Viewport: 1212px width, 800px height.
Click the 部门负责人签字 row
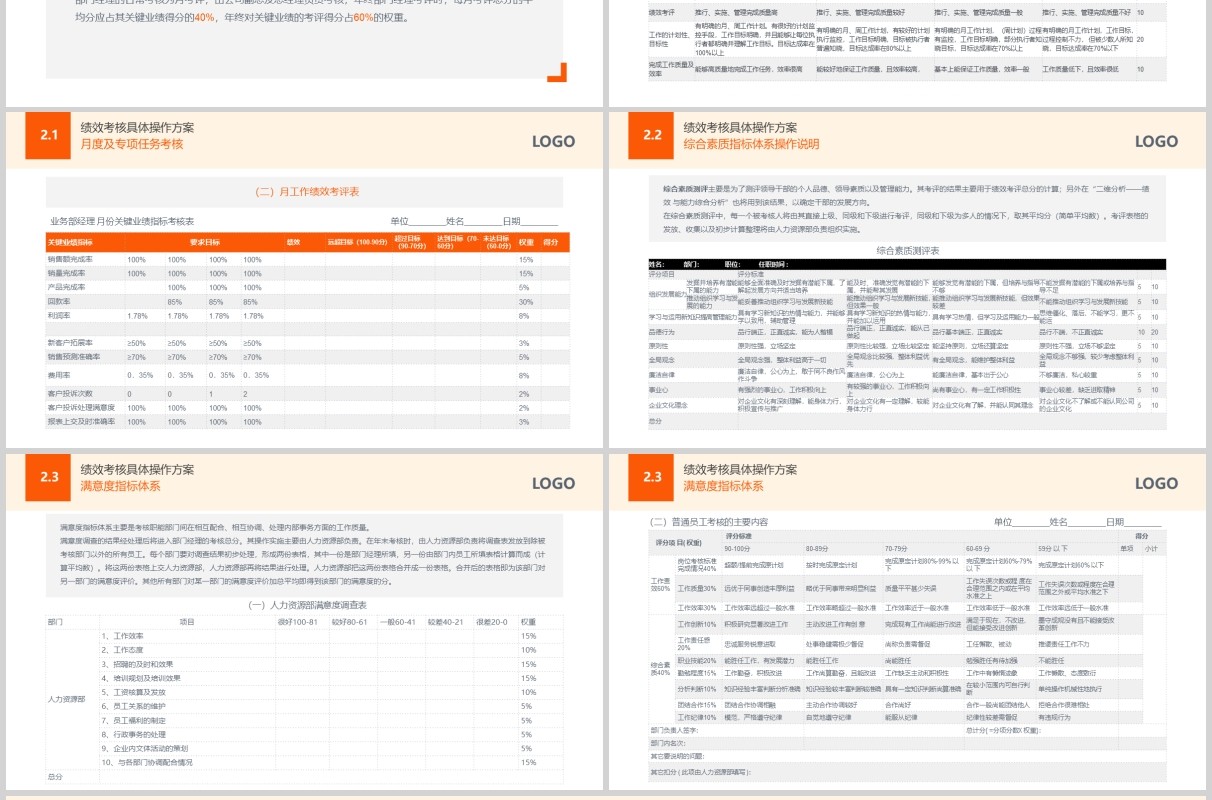(907, 731)
